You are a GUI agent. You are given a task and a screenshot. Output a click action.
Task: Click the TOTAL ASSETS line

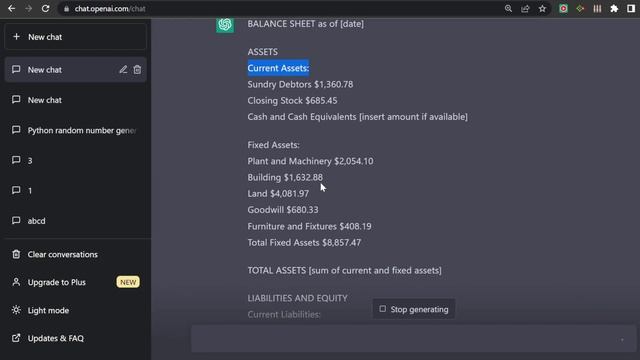point(344,270)
